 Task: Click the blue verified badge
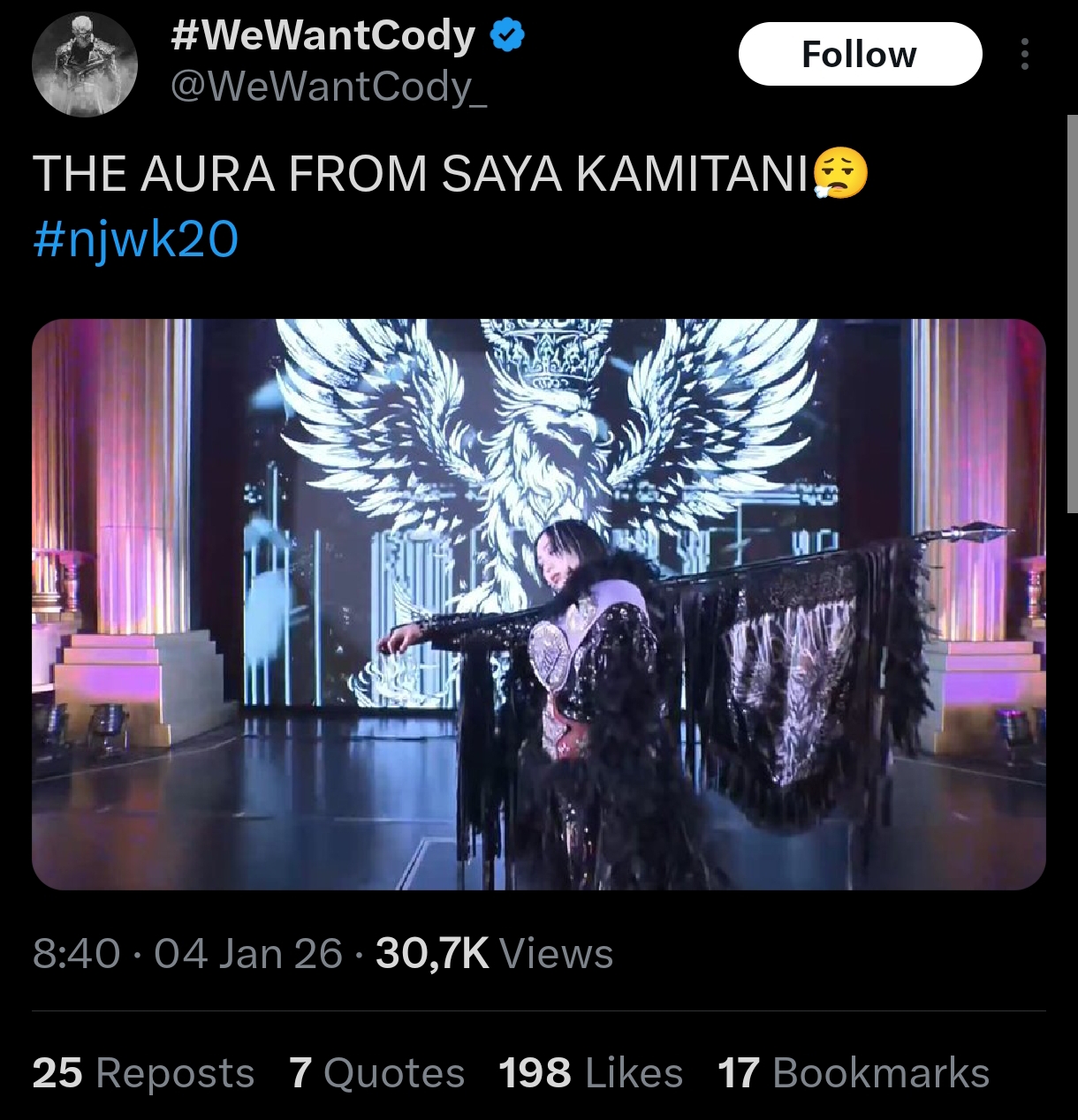[x=507, y=36]
